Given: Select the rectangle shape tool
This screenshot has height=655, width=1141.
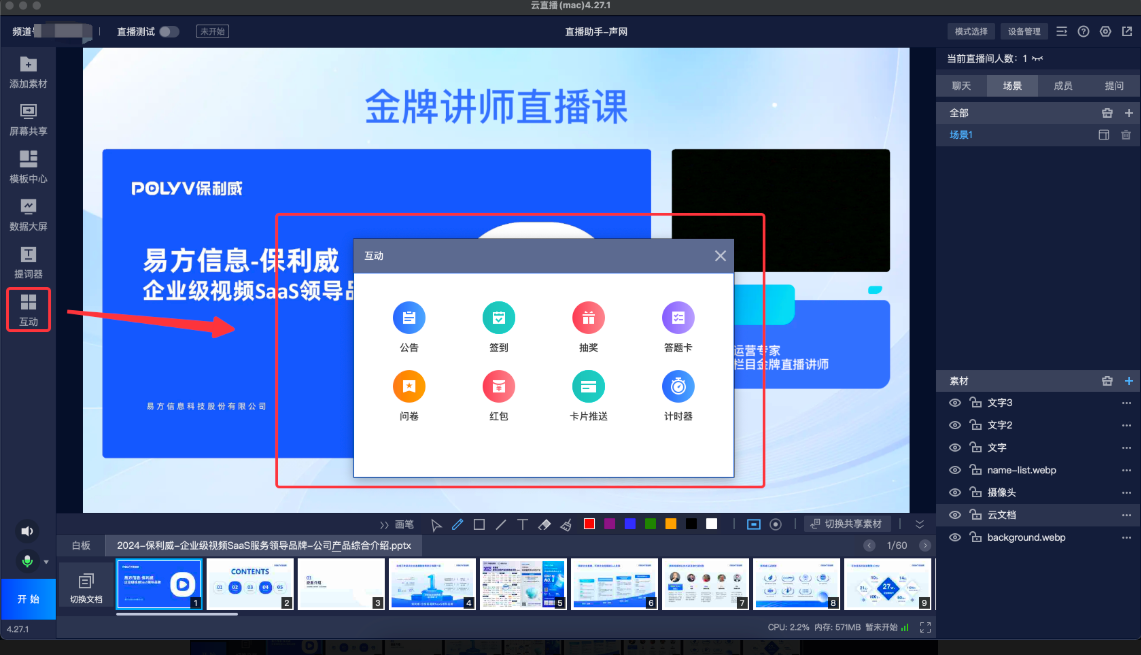Looking at the screenshot, I should [x=479, y=525].
